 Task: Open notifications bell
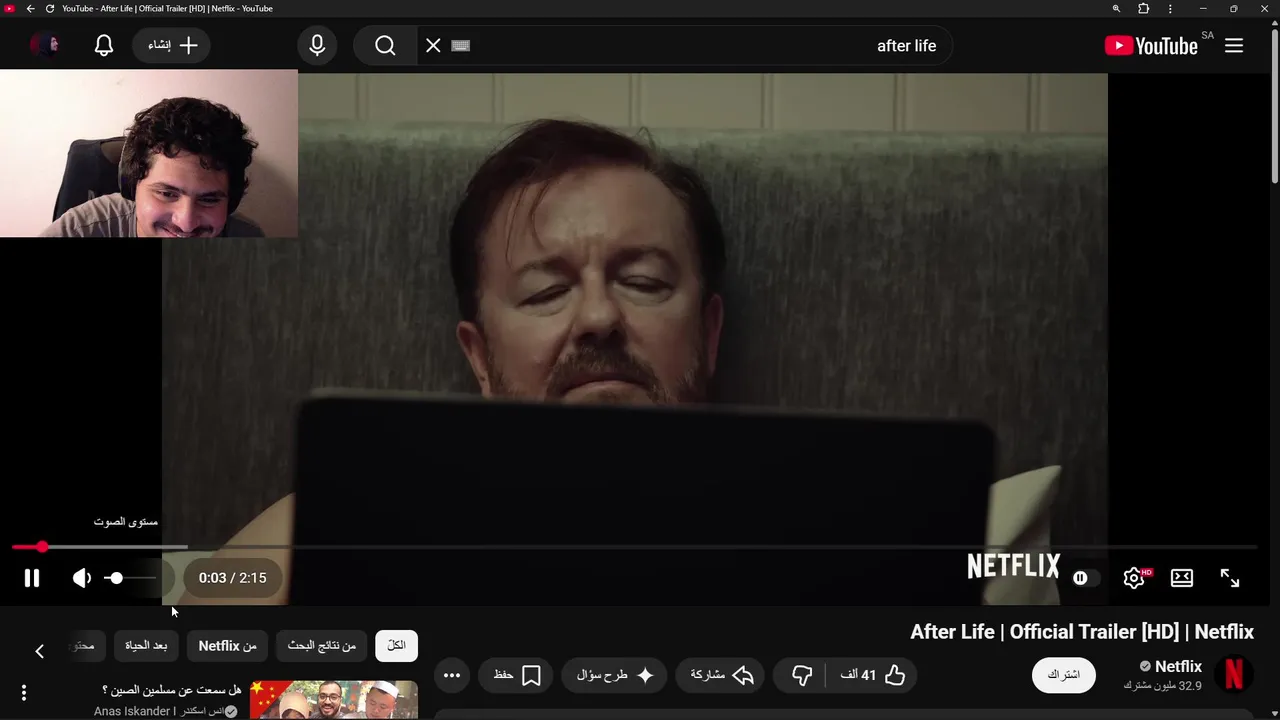click(104, 46)
